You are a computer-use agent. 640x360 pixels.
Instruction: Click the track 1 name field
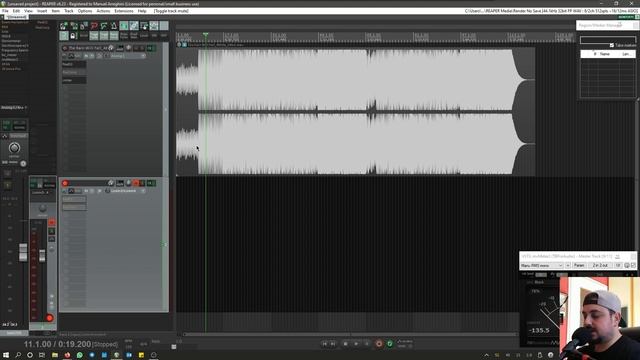coord(88,48)
